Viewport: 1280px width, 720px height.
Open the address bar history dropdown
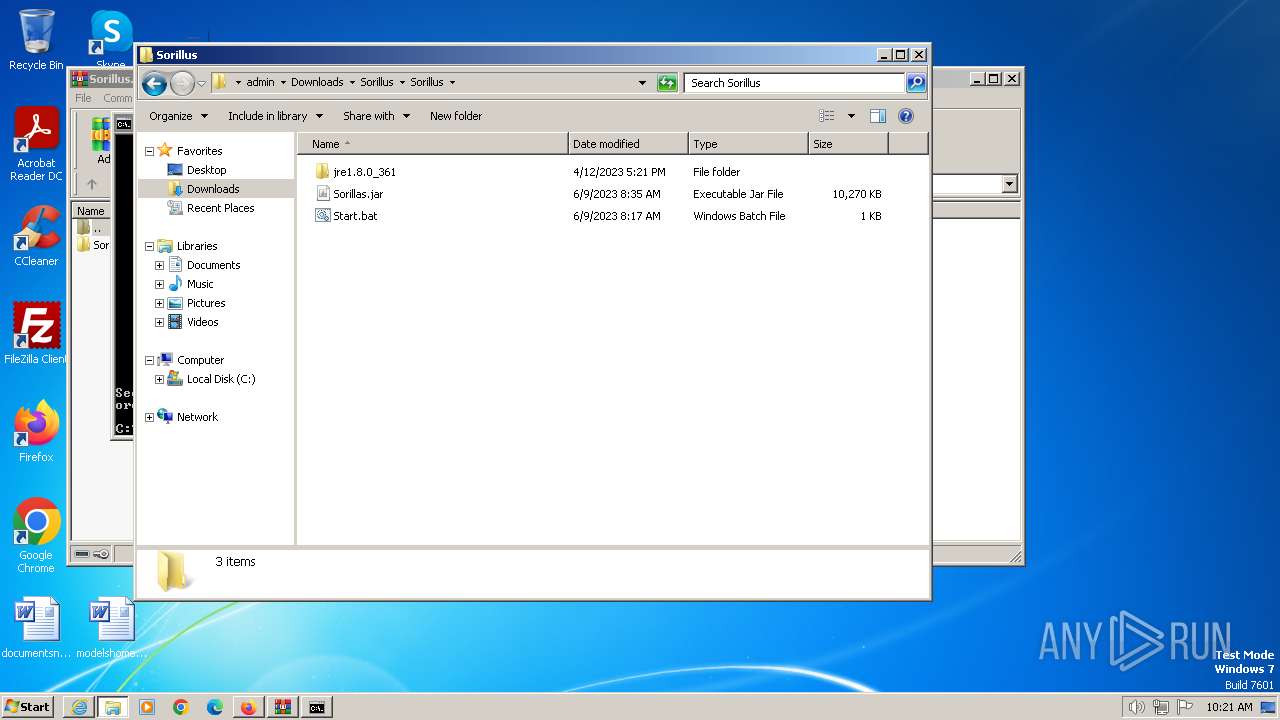[x=642, y=83]
